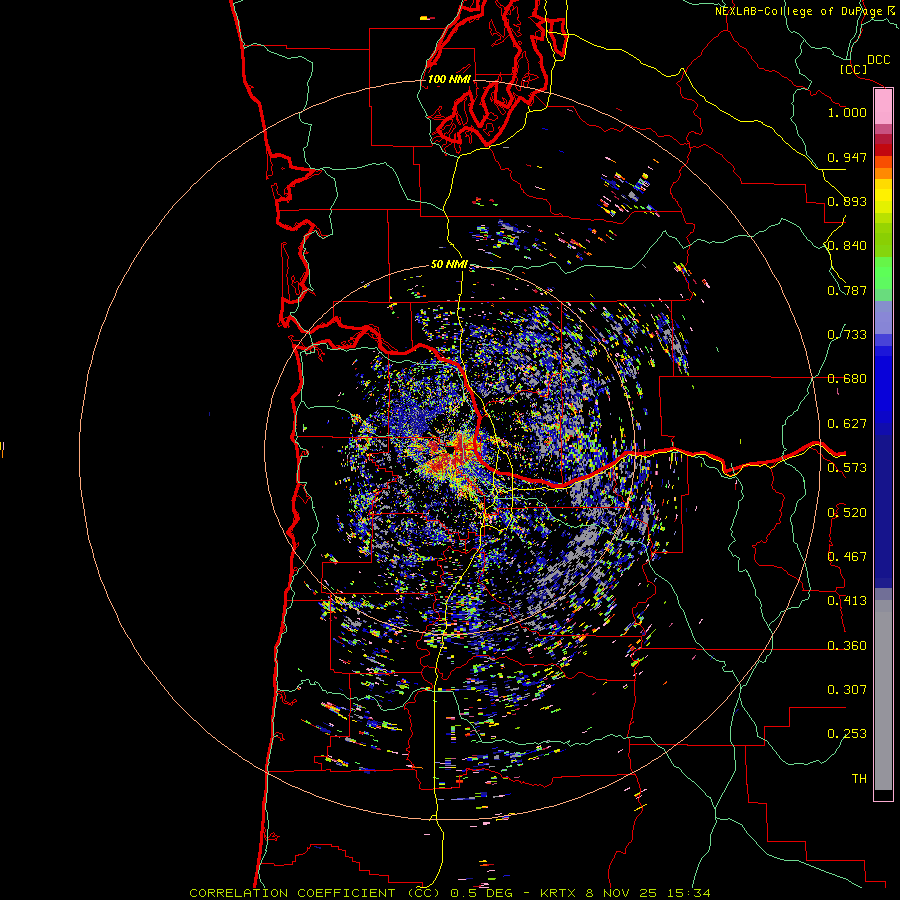This screenshot has width=900, height=900.
Task: Pick the bright green segment of color bar
Action: click(883, 273)
